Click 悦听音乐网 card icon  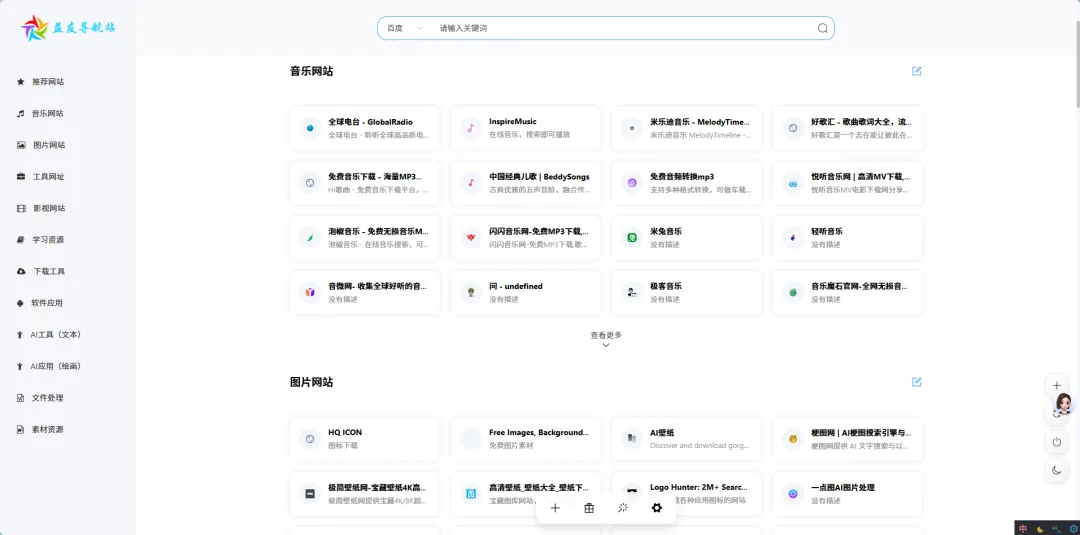(793, 183)
